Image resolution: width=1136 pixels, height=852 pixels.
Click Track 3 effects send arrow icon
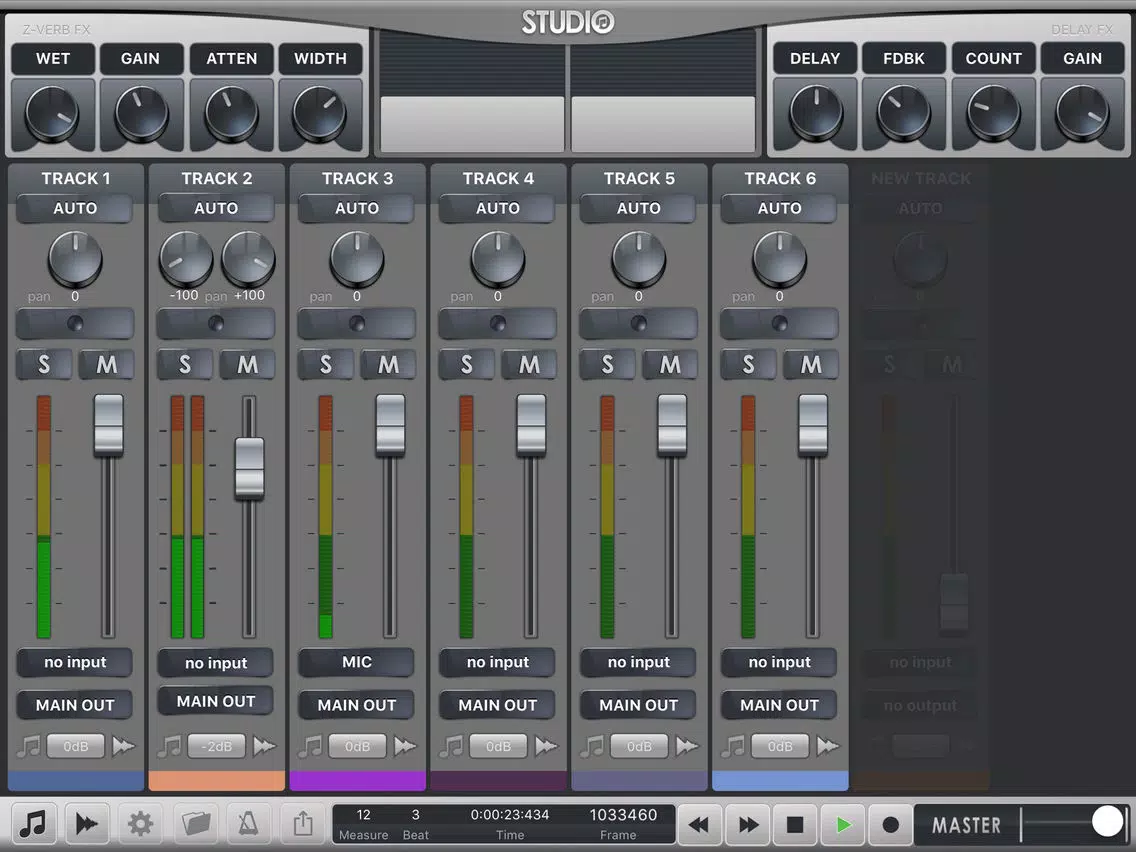coord(405,746)
